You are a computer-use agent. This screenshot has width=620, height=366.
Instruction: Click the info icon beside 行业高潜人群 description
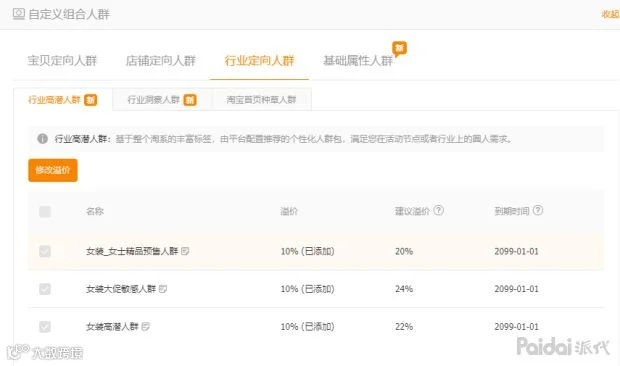tap(42, 139)
